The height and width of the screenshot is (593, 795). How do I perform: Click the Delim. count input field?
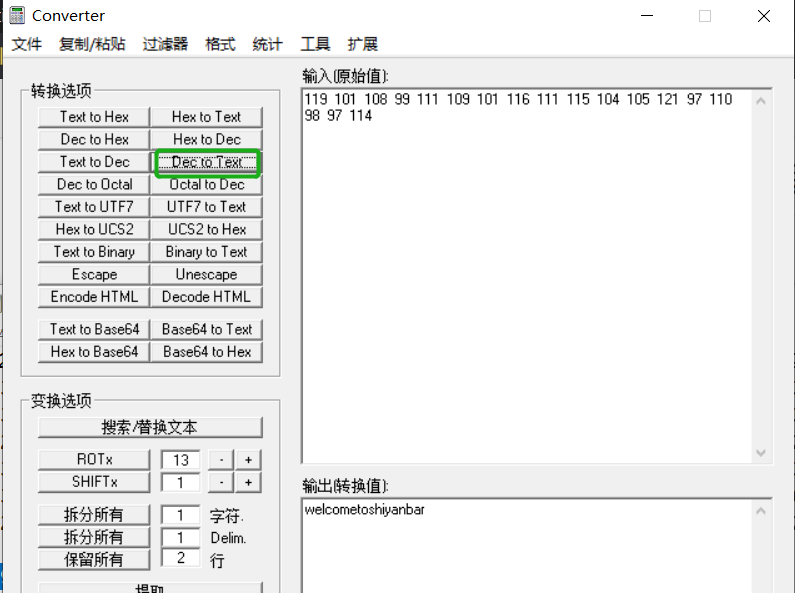pyautogui.click(x=180, y=537)
